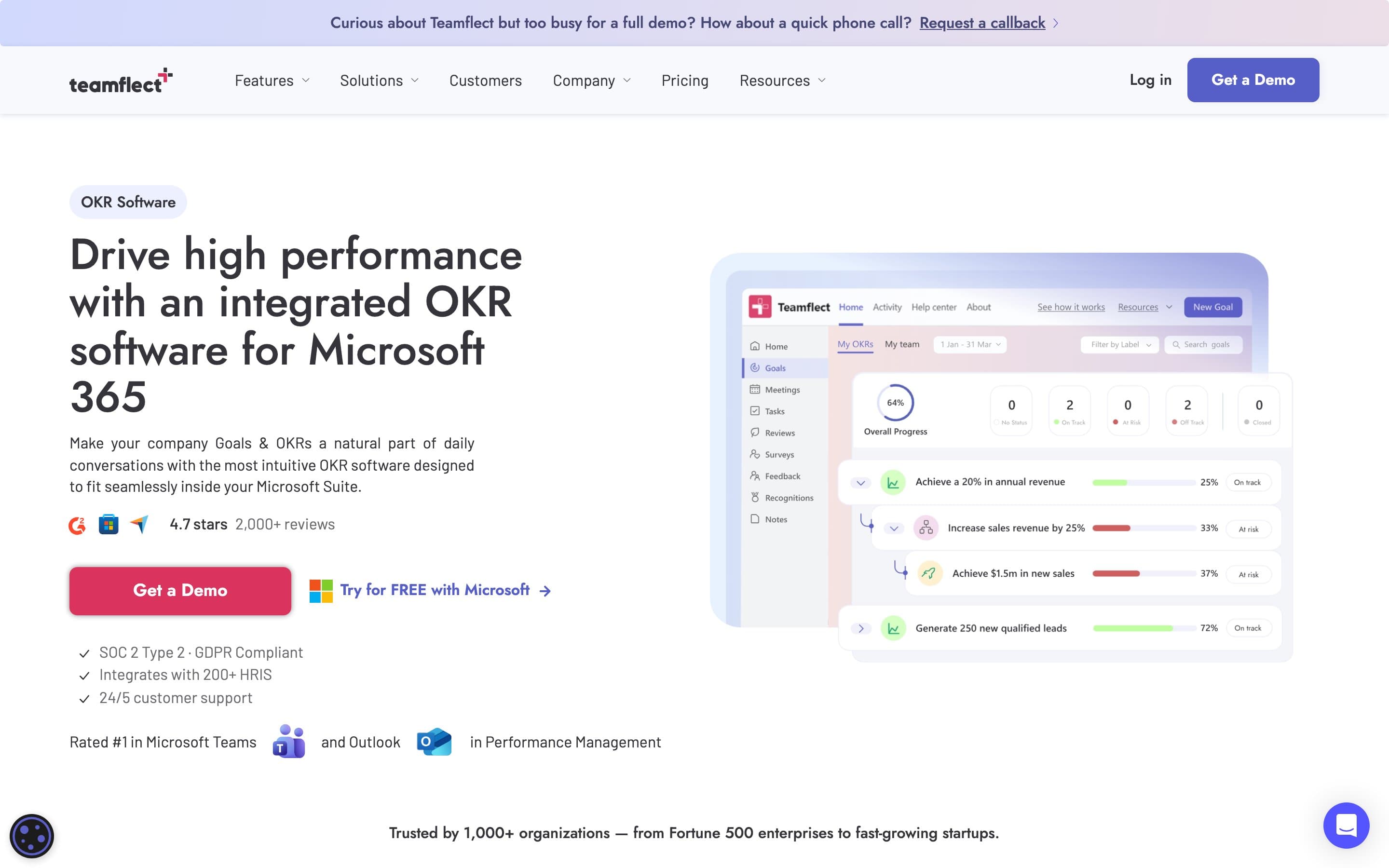Click the Request a callback link
Screen dimensions: 1389x868
click(982, 23)
